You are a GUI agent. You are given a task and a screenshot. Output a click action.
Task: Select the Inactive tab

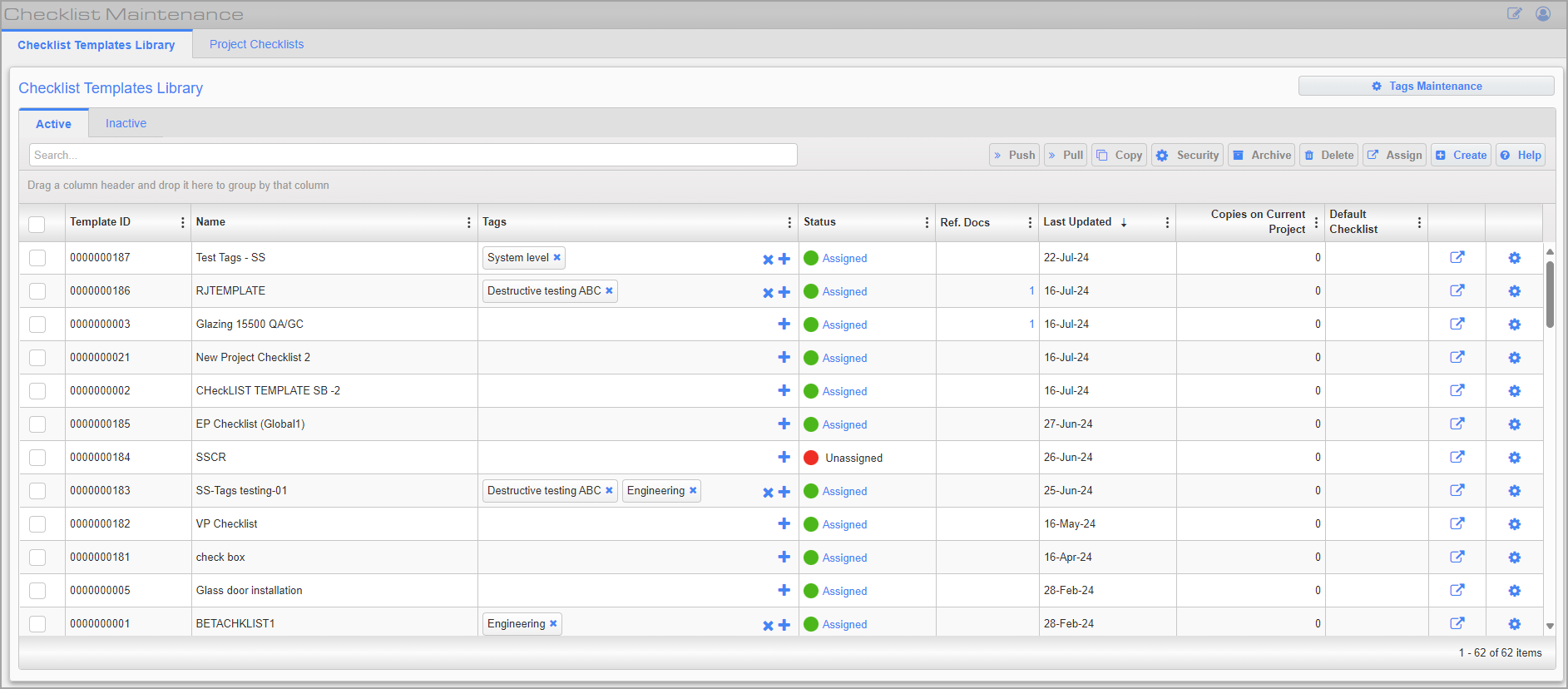pos(126,123)
